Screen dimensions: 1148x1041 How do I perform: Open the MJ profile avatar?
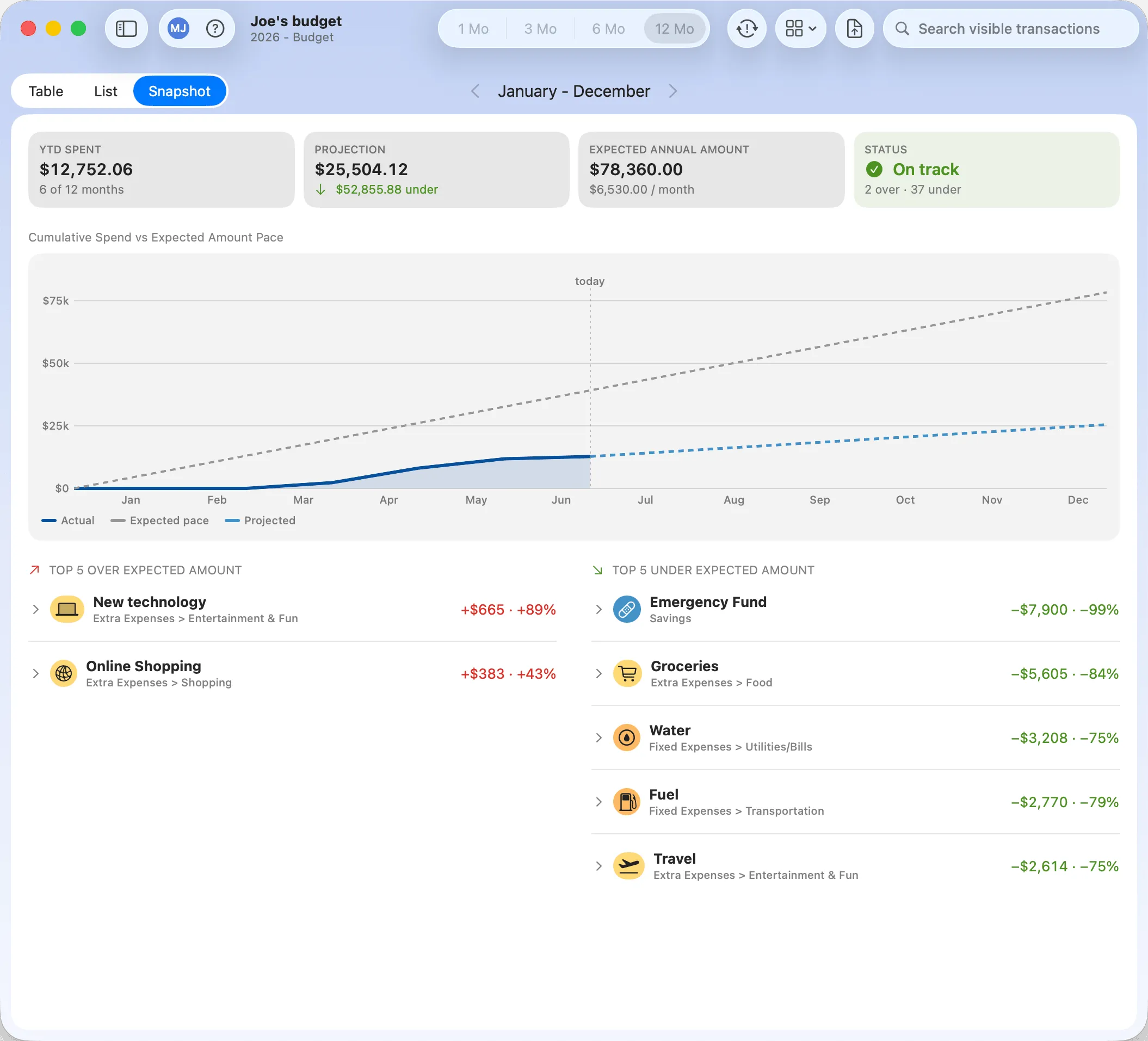click(178, 28)
